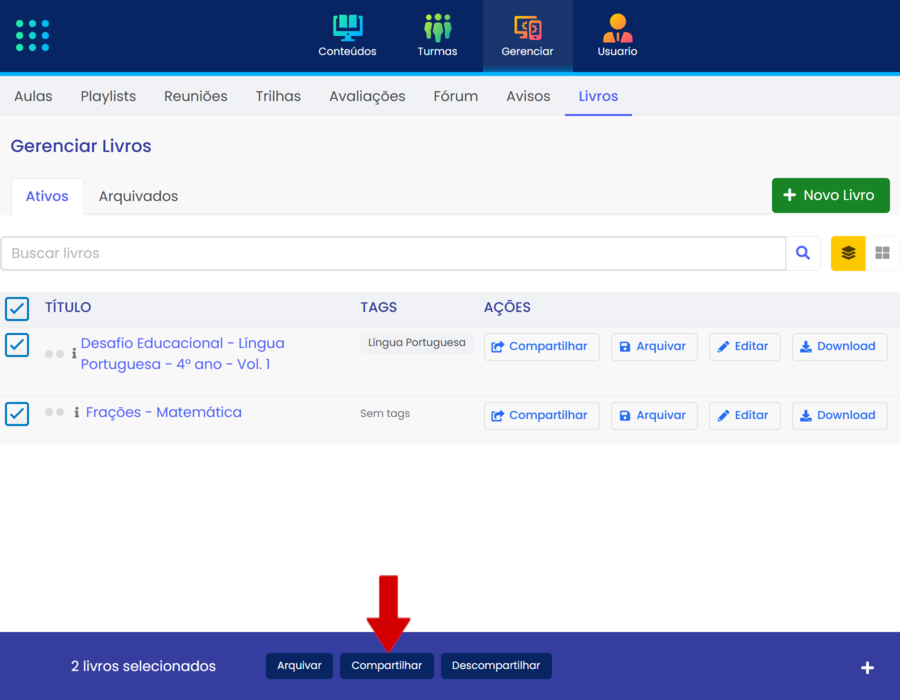This screenshot has height=700, width=900.
Task: Expand the plus icon in selection bar
Action: [x=867, y=667]
